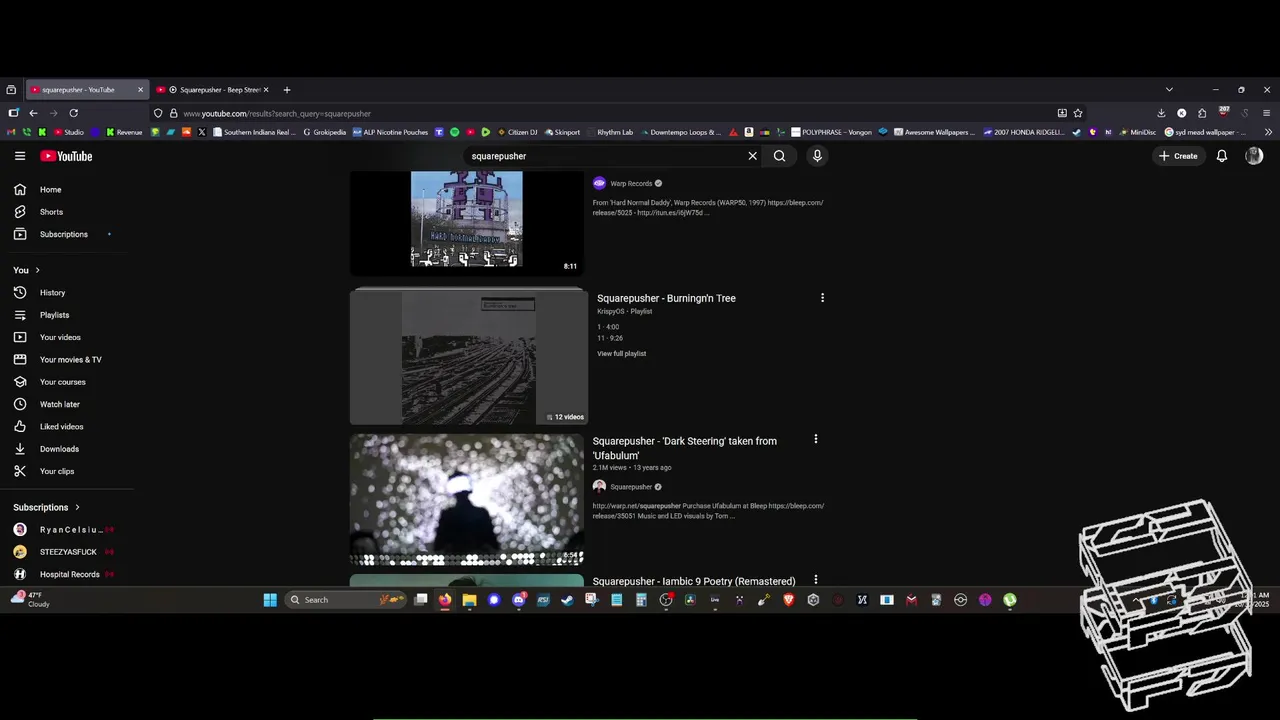Screen dimensions: 1280x720
Task: Open Dark Steering video title
Action: [685, 448]
